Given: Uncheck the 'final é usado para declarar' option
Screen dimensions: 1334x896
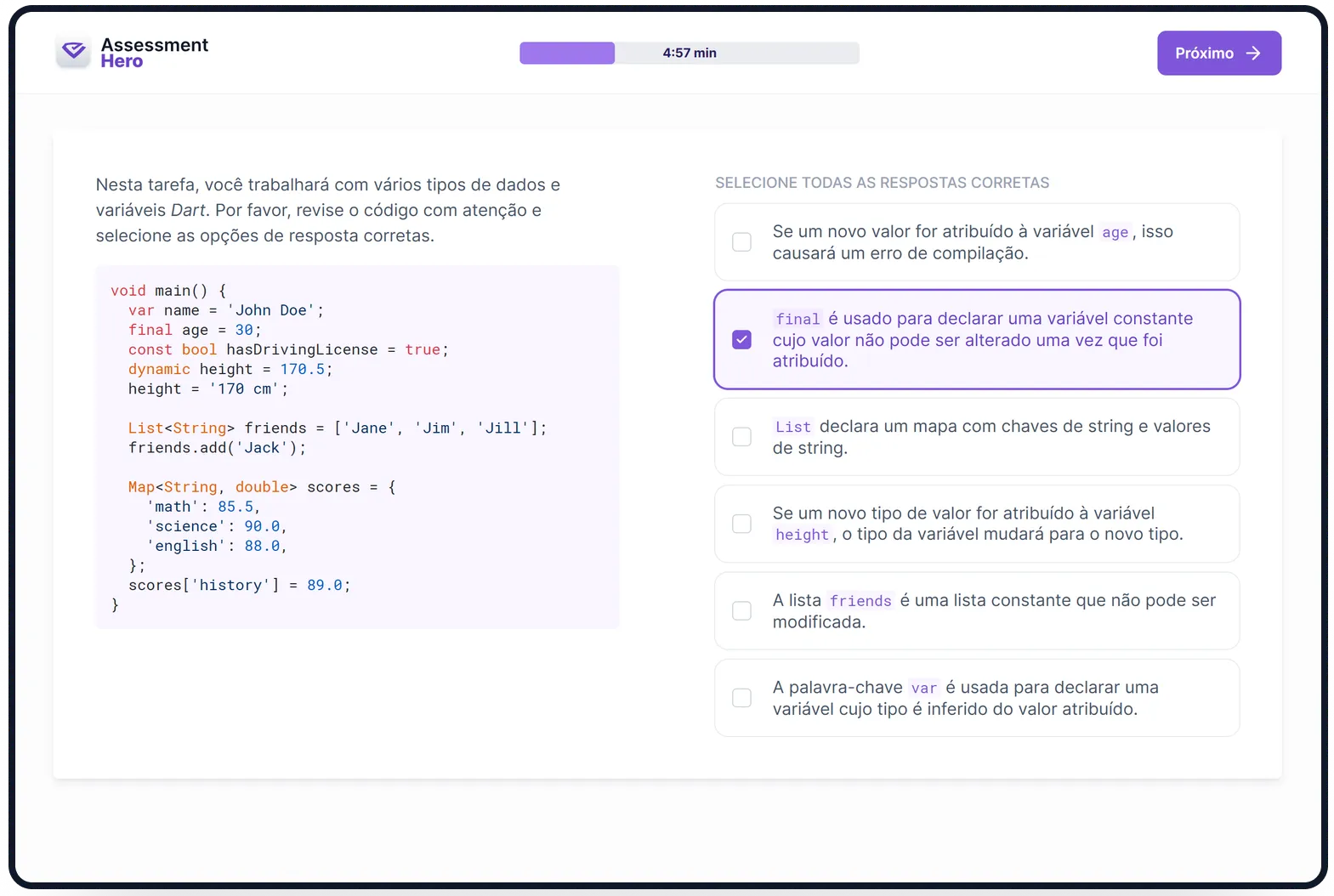Looking at the screenshot, I should [741, 340].
